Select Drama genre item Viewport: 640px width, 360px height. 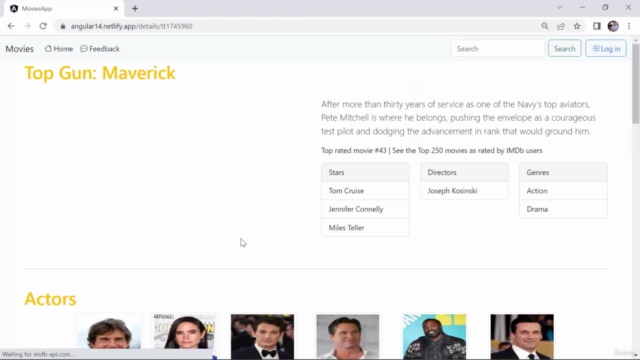click(563, 209)
